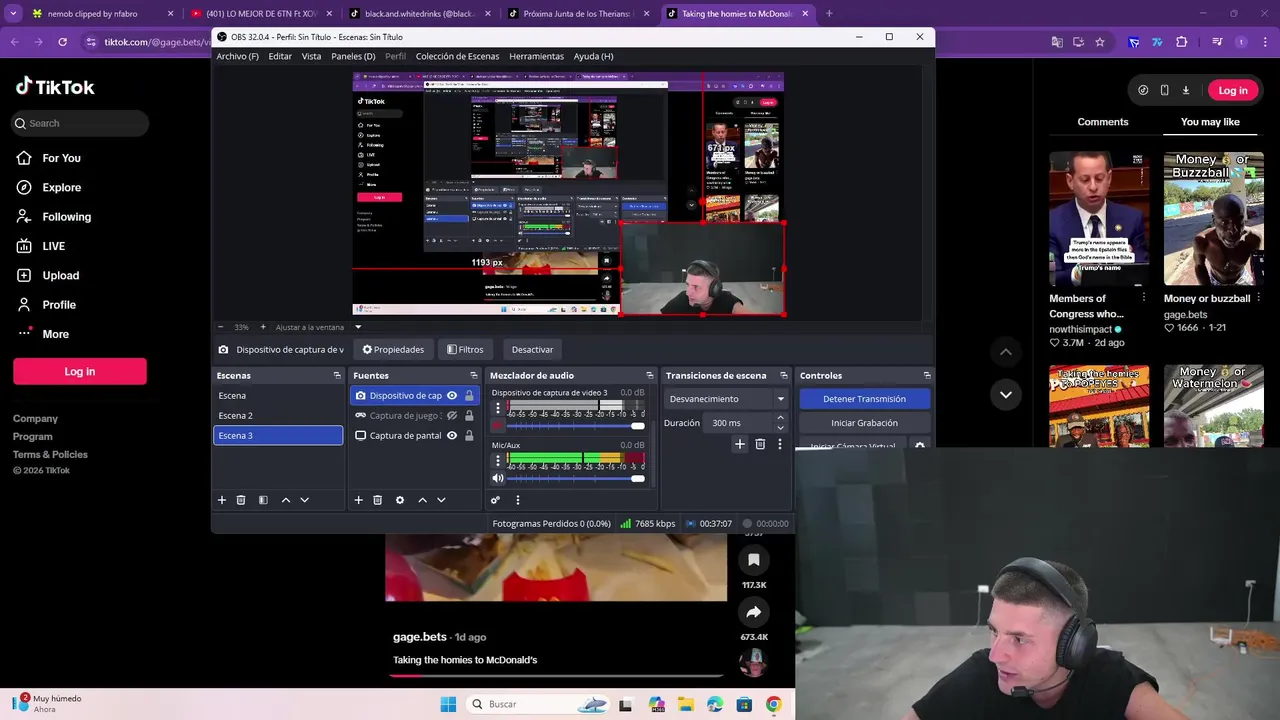Open source properties gear icon in the Fuentes toolbar

pos(400,500)
